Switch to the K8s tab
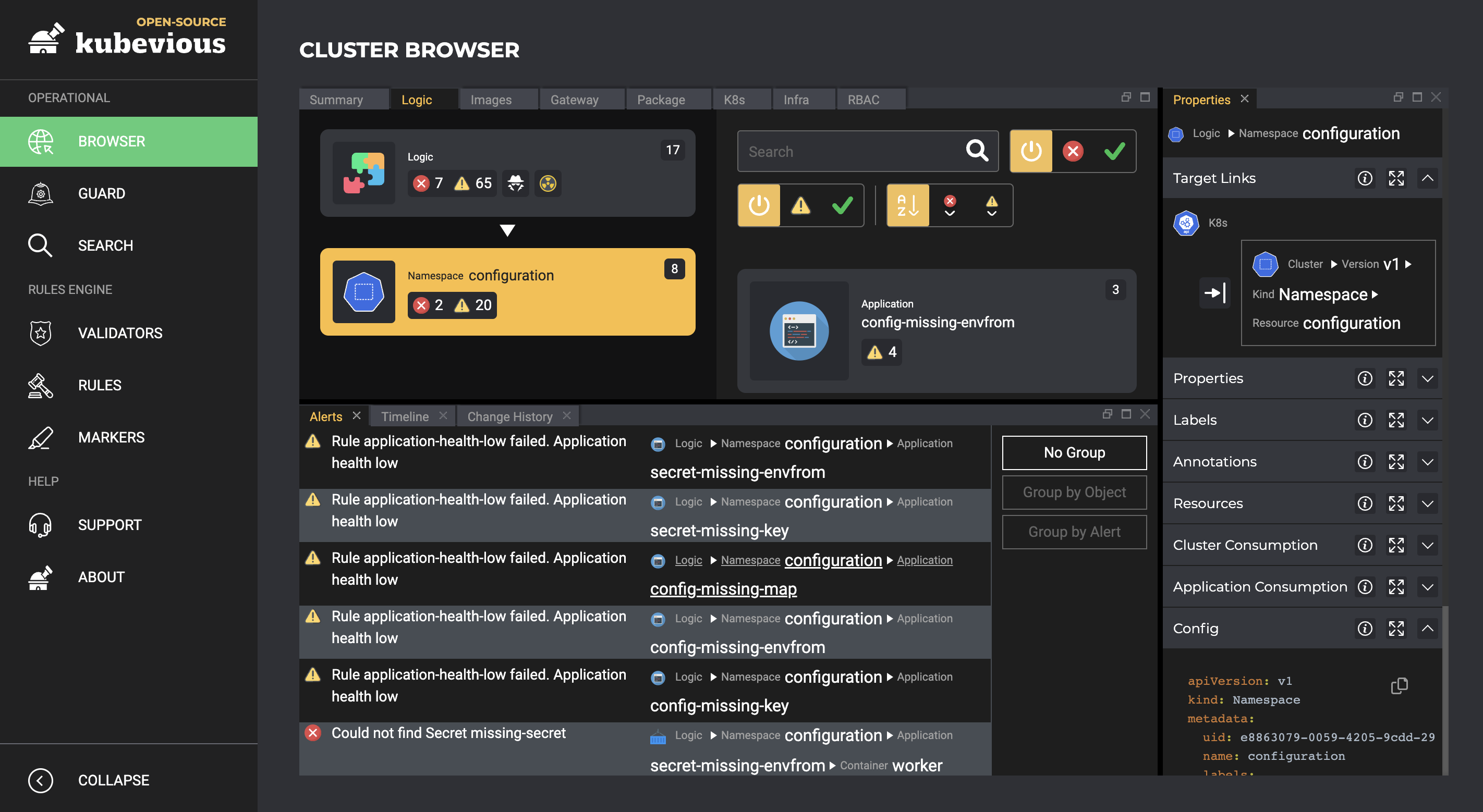The image size is (1483, 812). 741,100
